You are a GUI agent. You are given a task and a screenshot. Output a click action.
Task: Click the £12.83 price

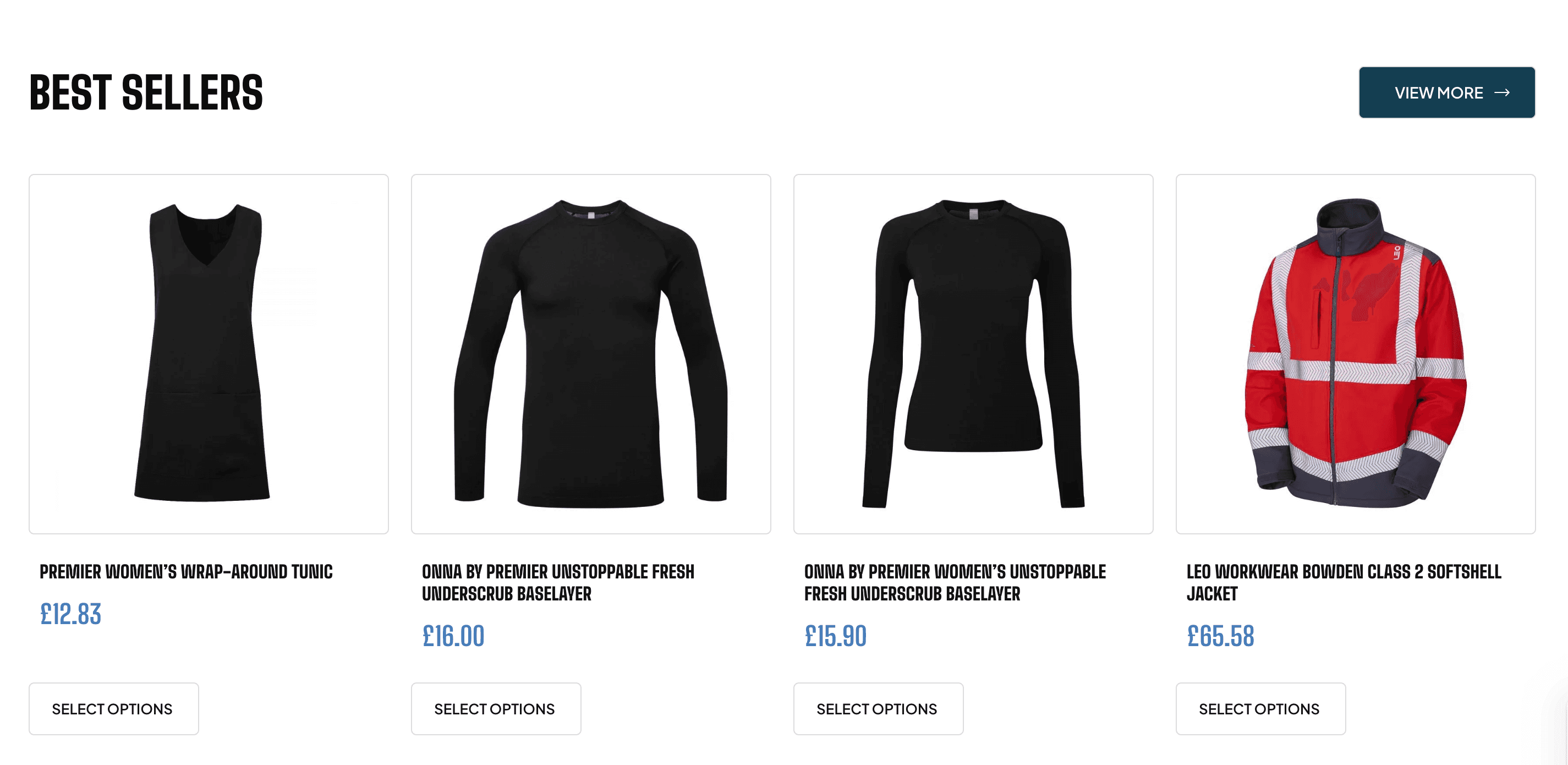(x=70, y=614)
